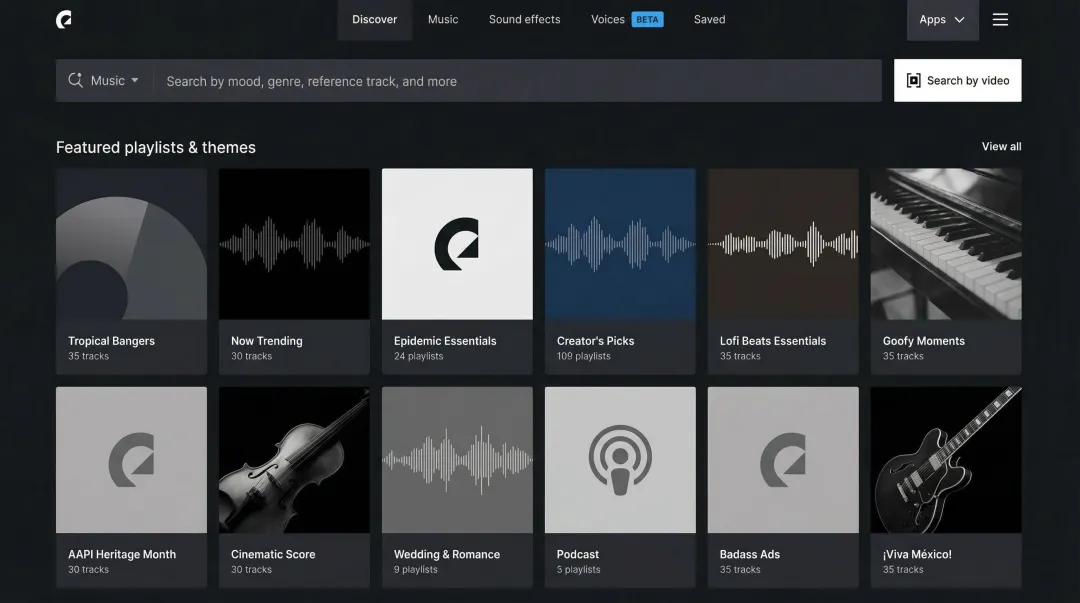The image size is (1080, 603).
Task: Select the Cinematic Score violin thumbnail
Action: (x=294, y=460)
